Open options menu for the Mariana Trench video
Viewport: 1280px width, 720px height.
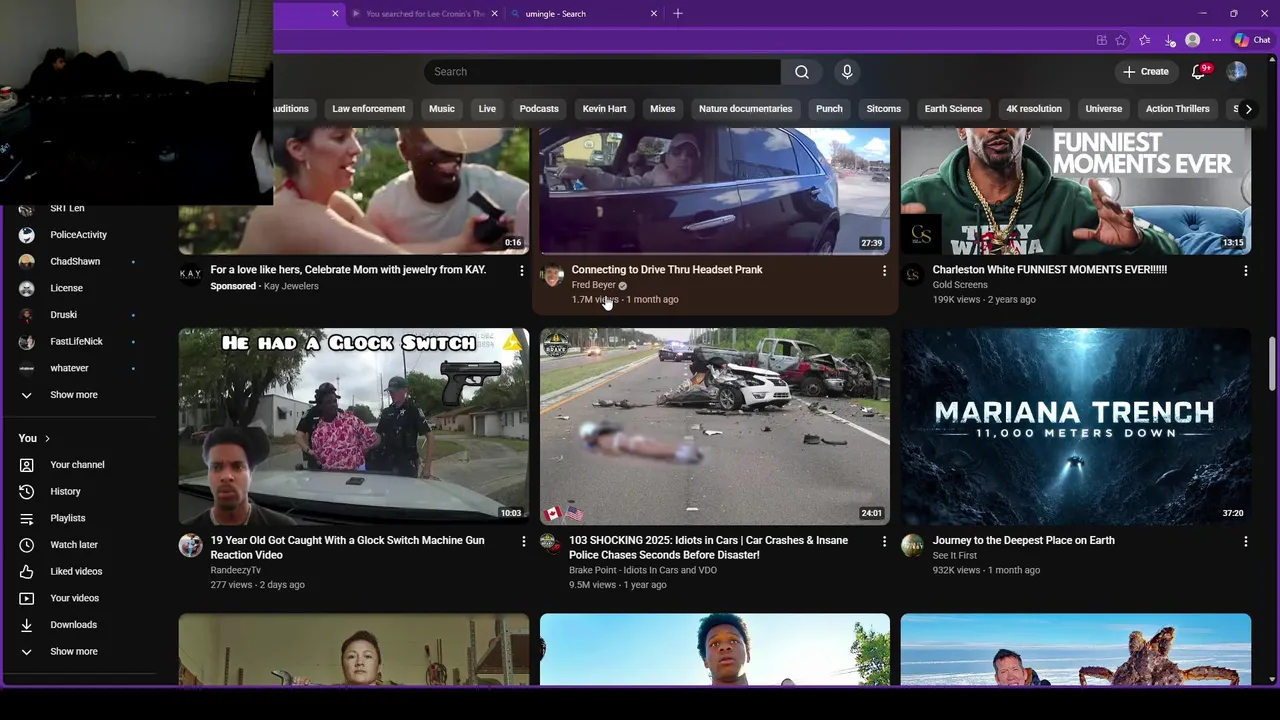(x=1245, y=541)
